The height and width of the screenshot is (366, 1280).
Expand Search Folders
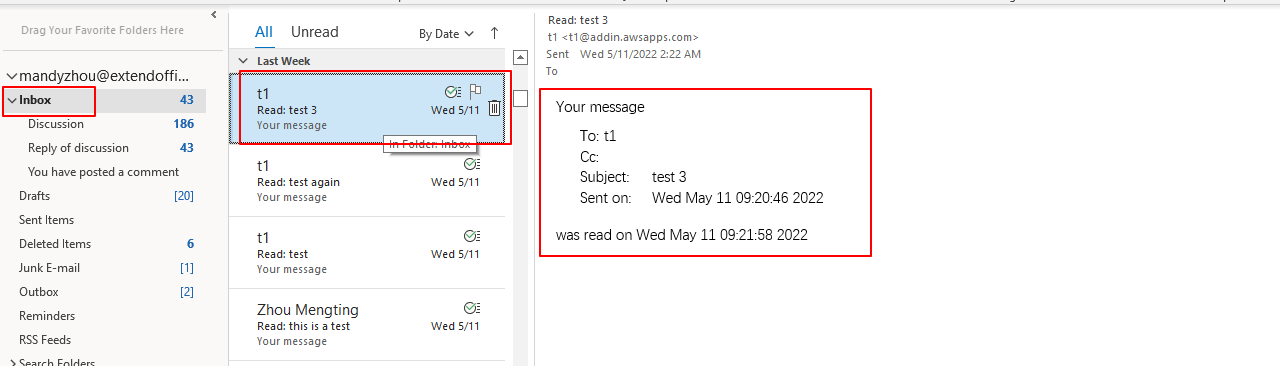[x=12, y=363]
